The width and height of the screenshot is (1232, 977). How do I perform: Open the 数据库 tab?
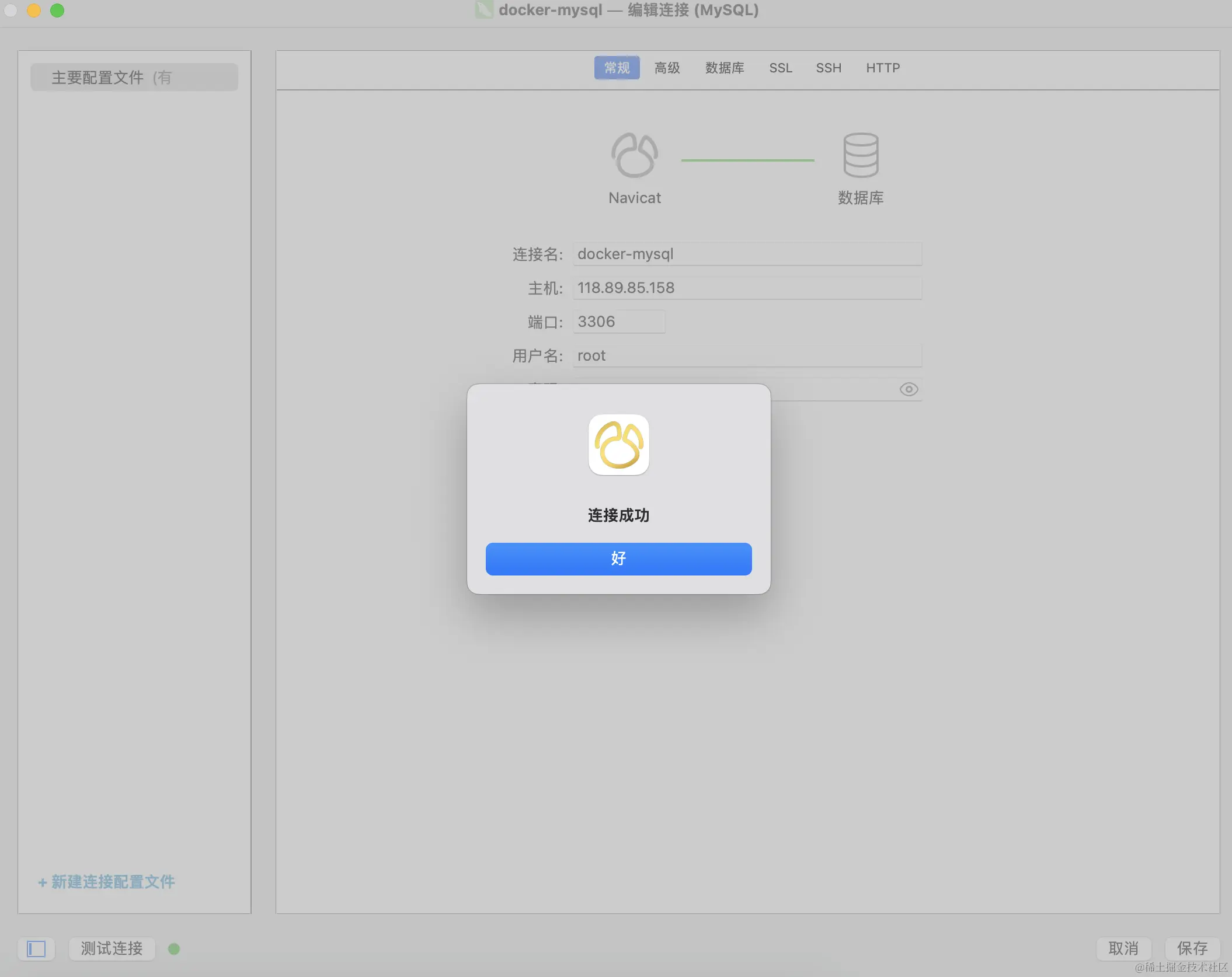[x=724, y=68]
